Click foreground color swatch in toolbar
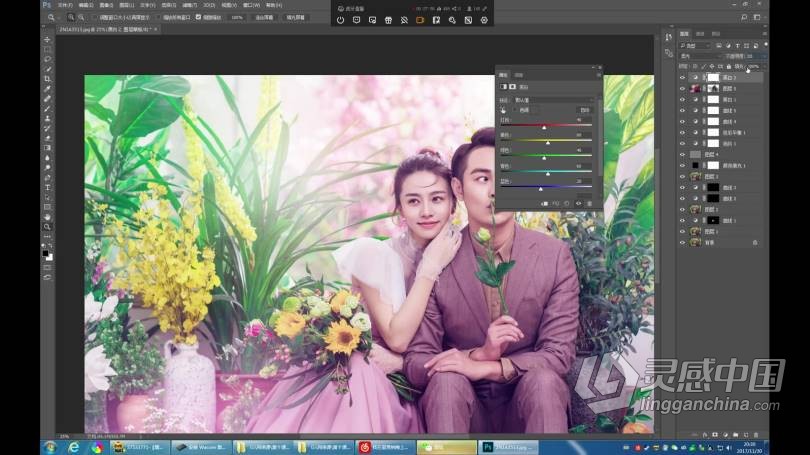The height and width of the screenshot is (455, 810). (45, 254)
